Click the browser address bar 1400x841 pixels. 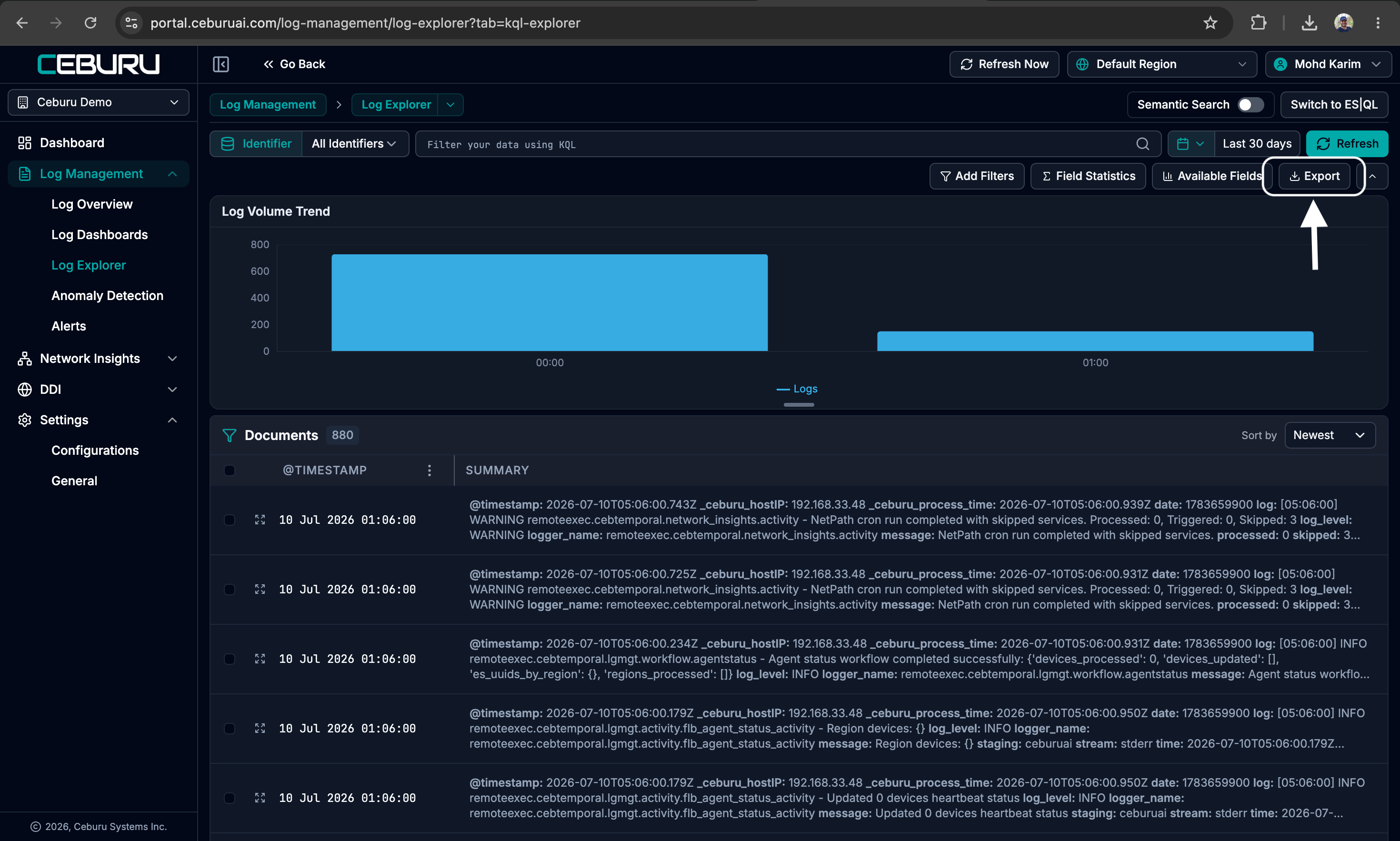674,23
